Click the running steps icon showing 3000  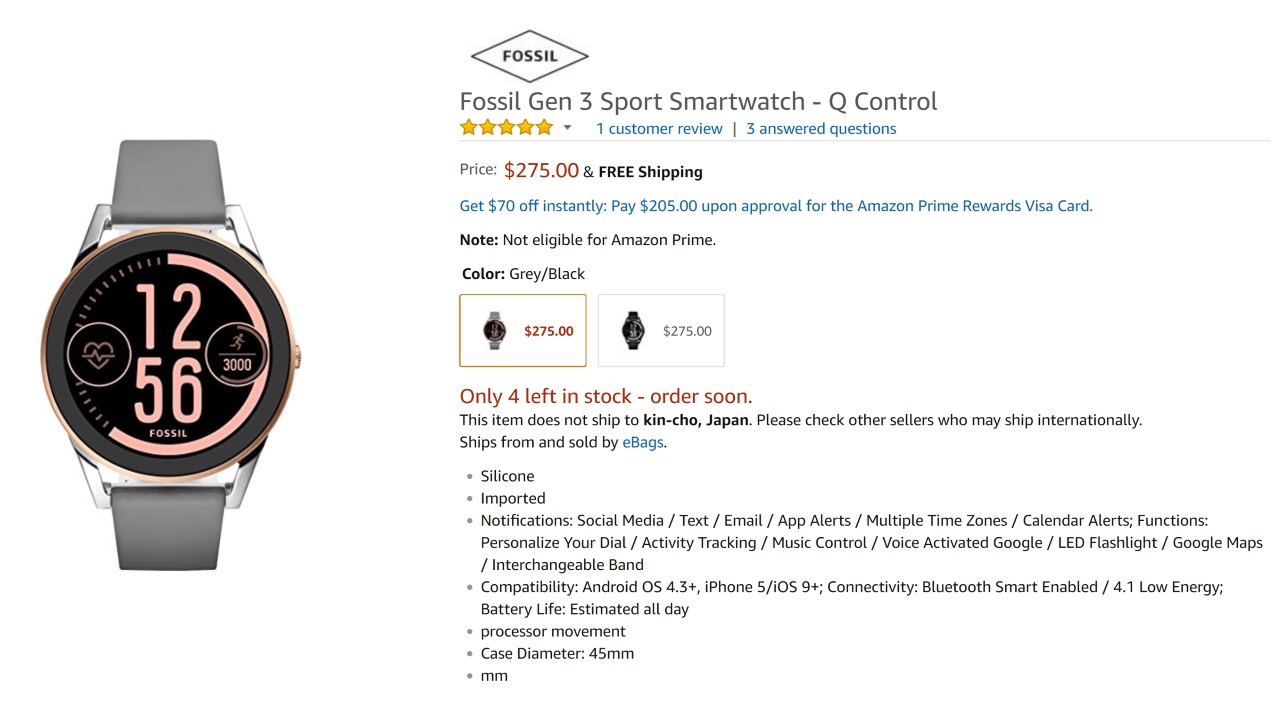[237, 354]
